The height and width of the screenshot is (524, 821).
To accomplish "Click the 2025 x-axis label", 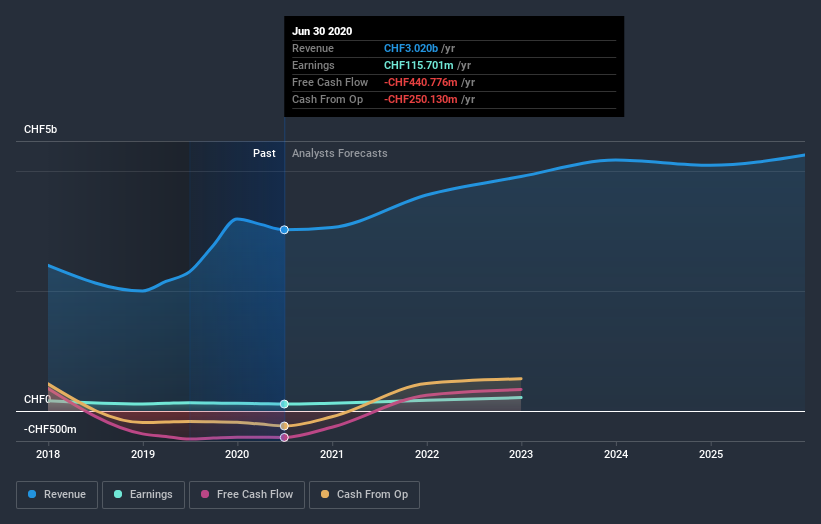I will [x=711, y=454].
